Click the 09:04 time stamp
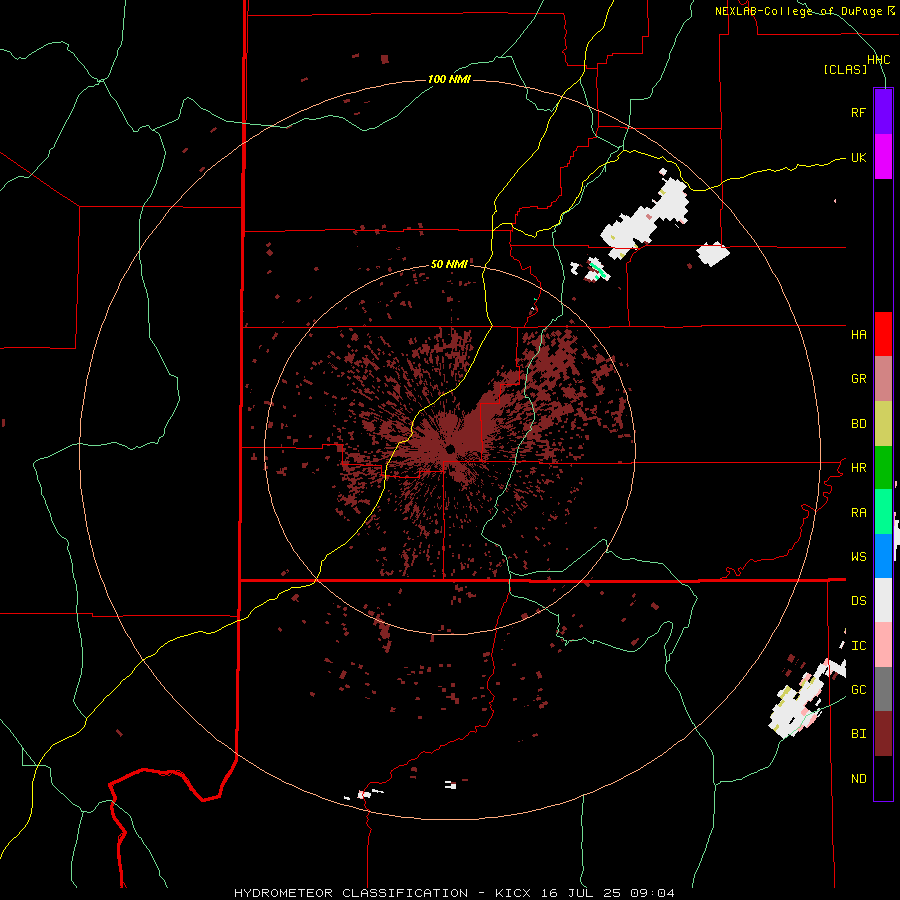Viewport: 900px width, 900px height. pos(652,893)
